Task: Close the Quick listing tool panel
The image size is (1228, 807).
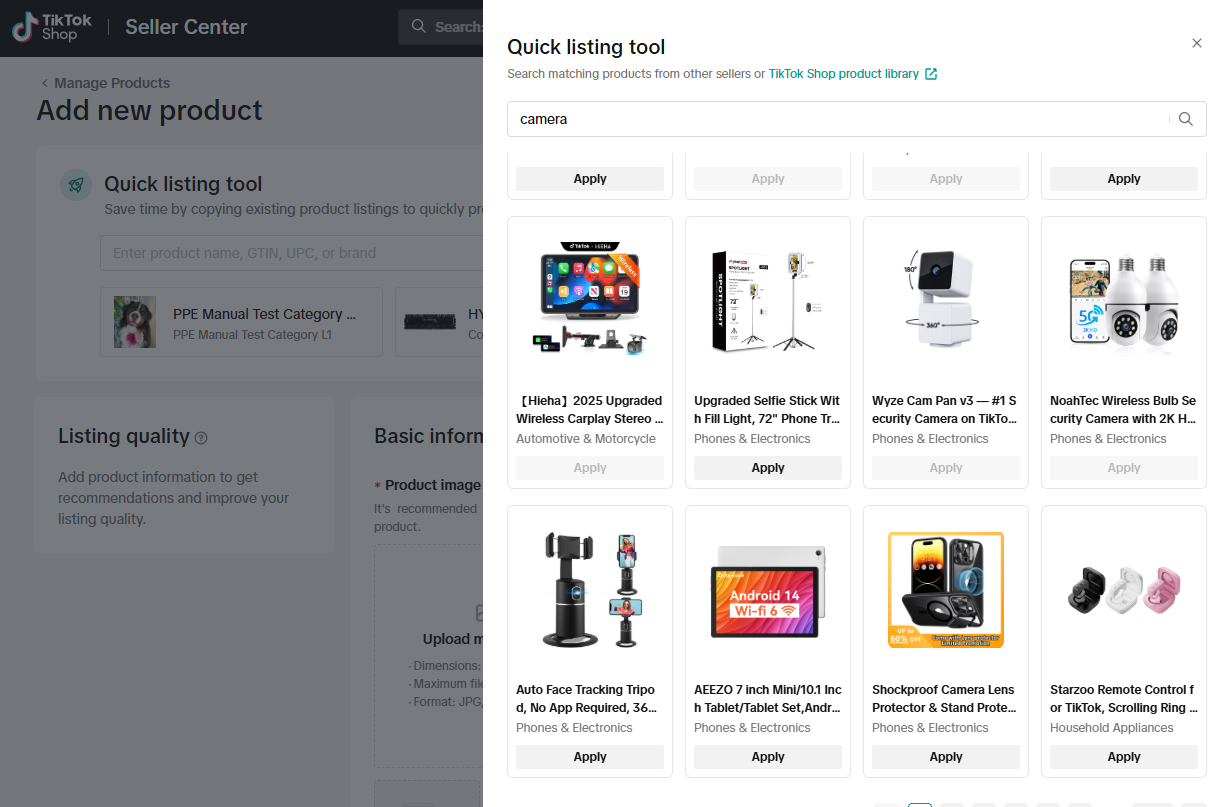Action: (1197, 43)
